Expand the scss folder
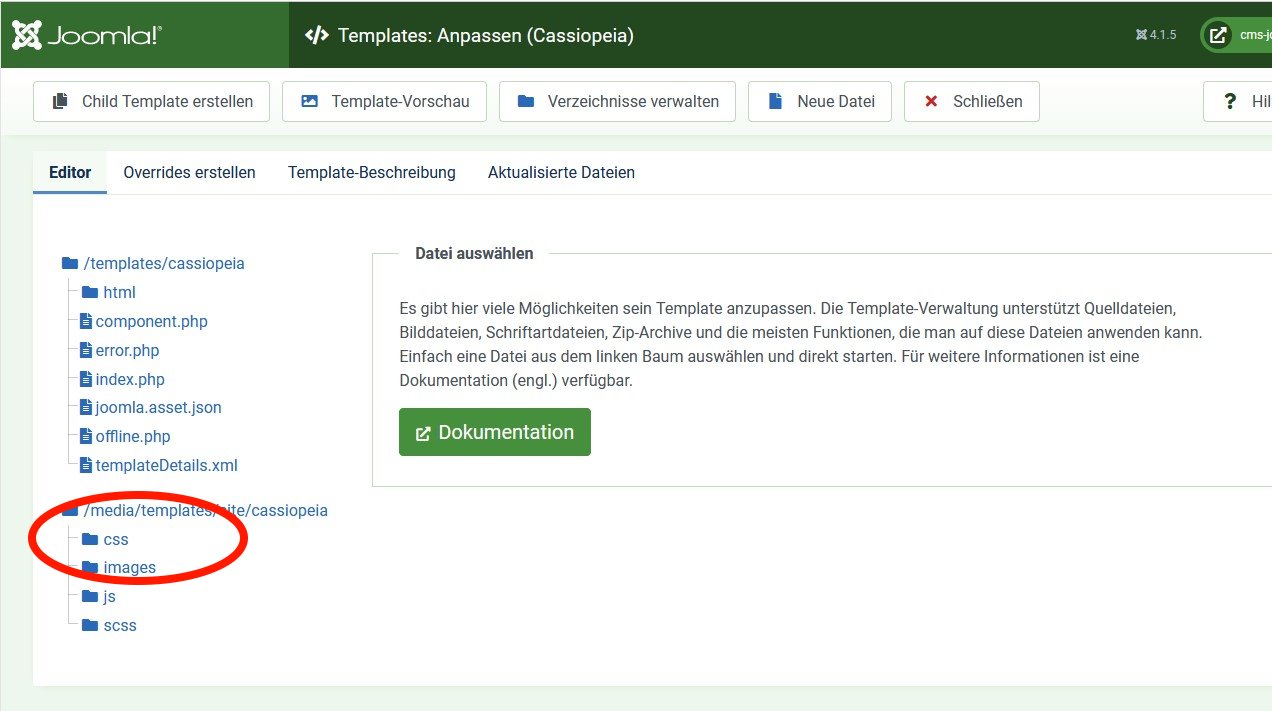Viewport: 1272px width, 711px height. [119, 625]
